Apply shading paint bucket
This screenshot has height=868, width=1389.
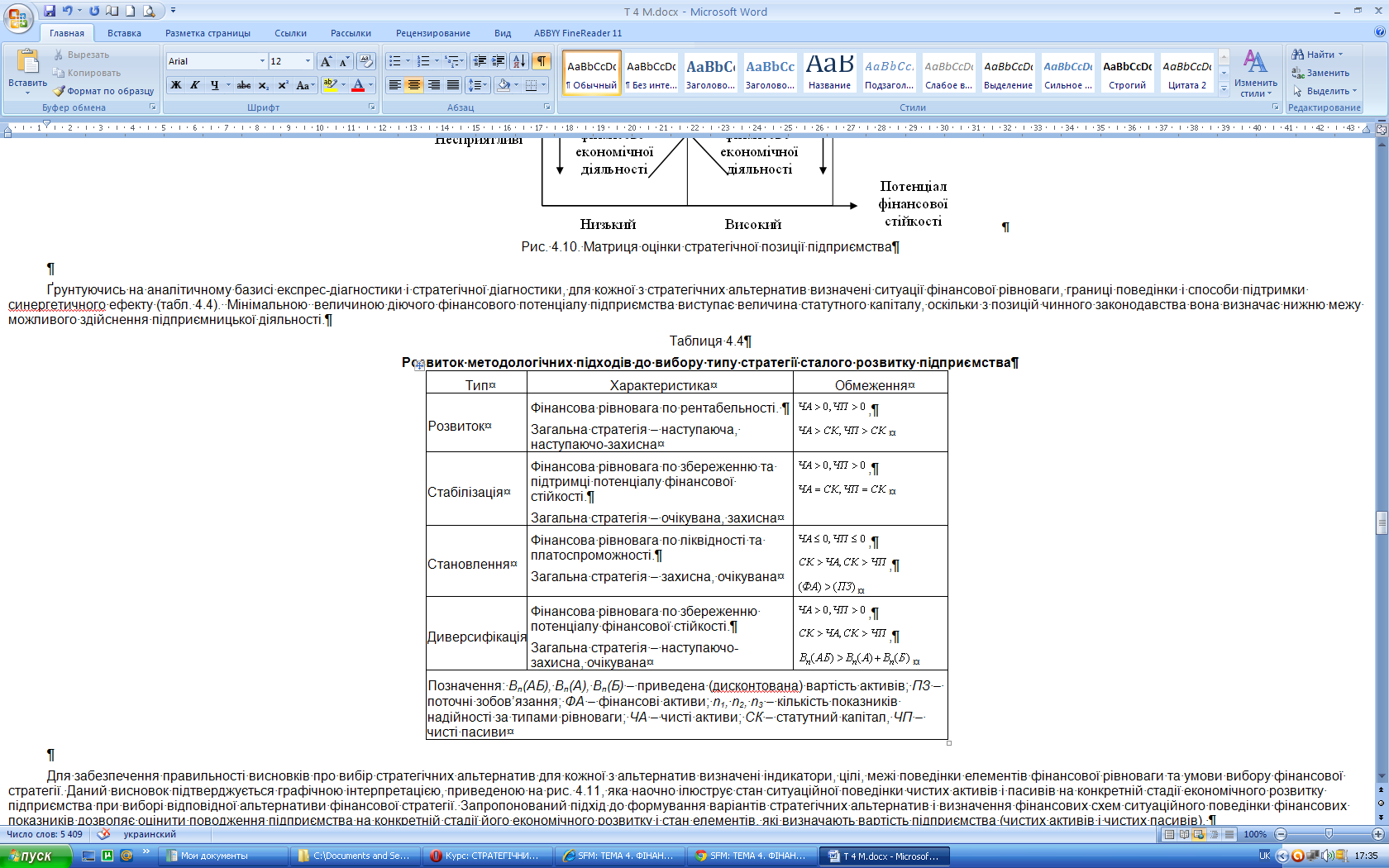click(x=503, y=85)
